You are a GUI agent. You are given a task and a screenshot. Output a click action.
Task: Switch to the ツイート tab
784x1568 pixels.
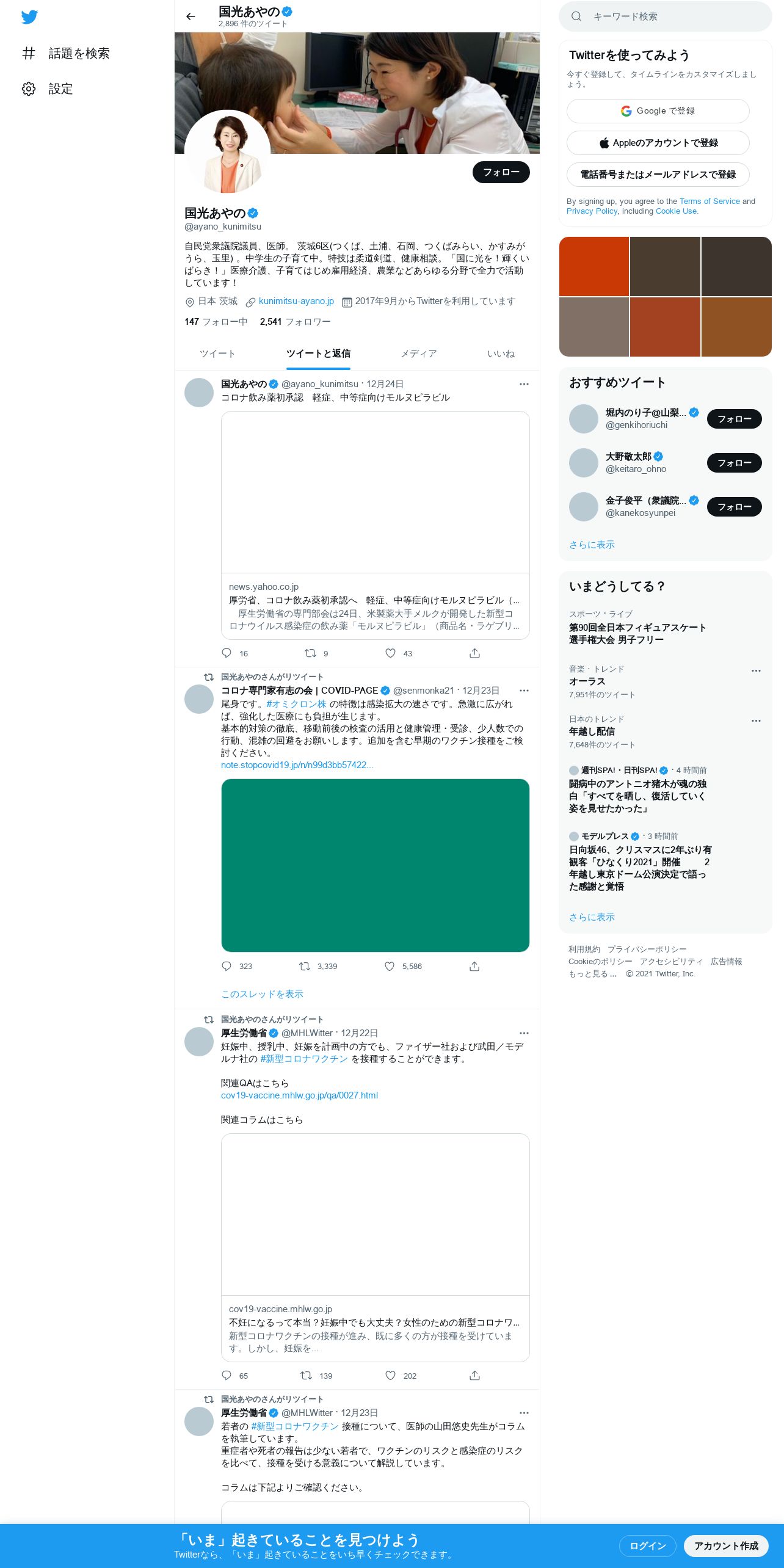[217, 354]
